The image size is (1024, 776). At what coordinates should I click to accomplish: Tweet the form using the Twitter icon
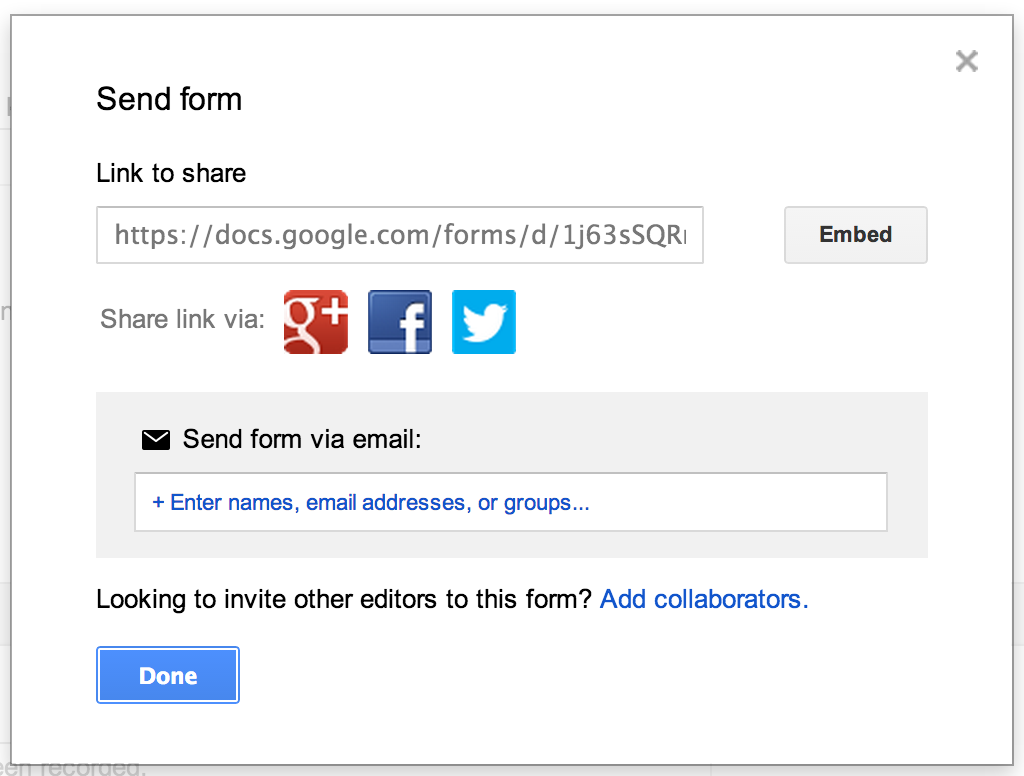[x=483, y=321]
